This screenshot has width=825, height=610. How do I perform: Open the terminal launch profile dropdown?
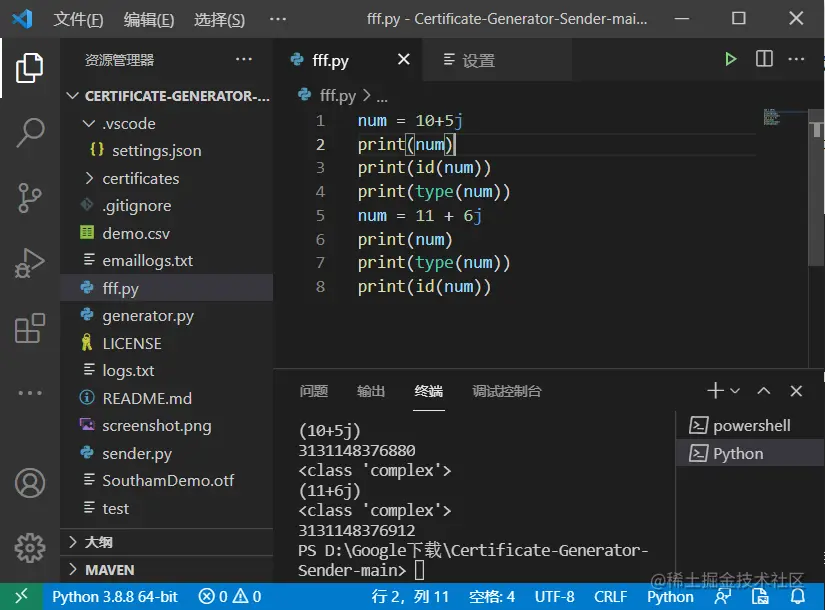[x=735, y=391]
